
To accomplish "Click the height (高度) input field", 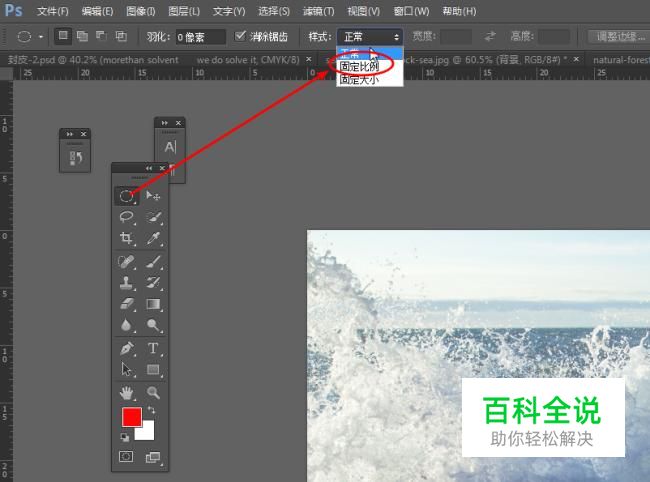I will (554, 36).
